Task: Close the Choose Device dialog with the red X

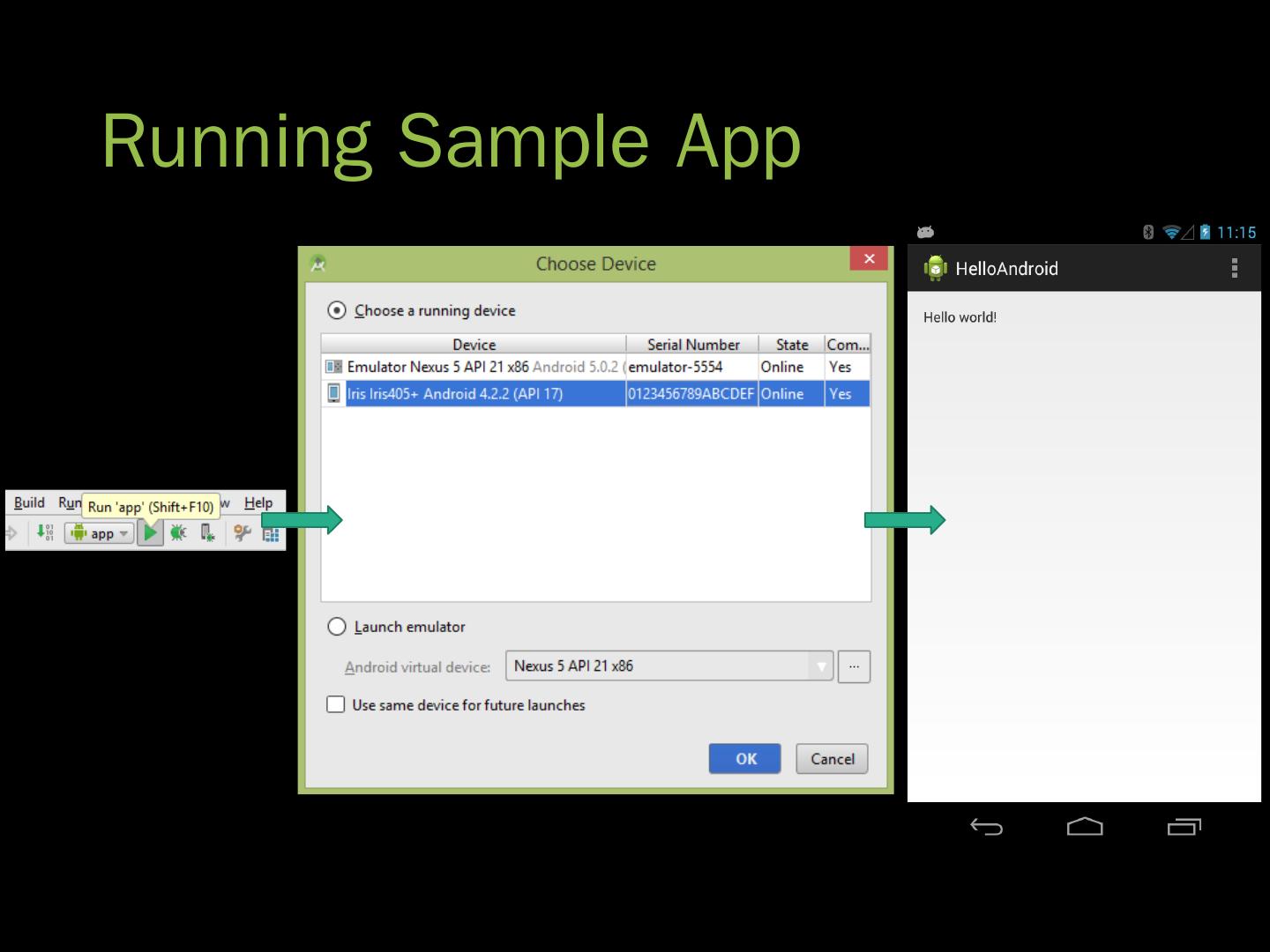Action: click(x=869, y=258)
